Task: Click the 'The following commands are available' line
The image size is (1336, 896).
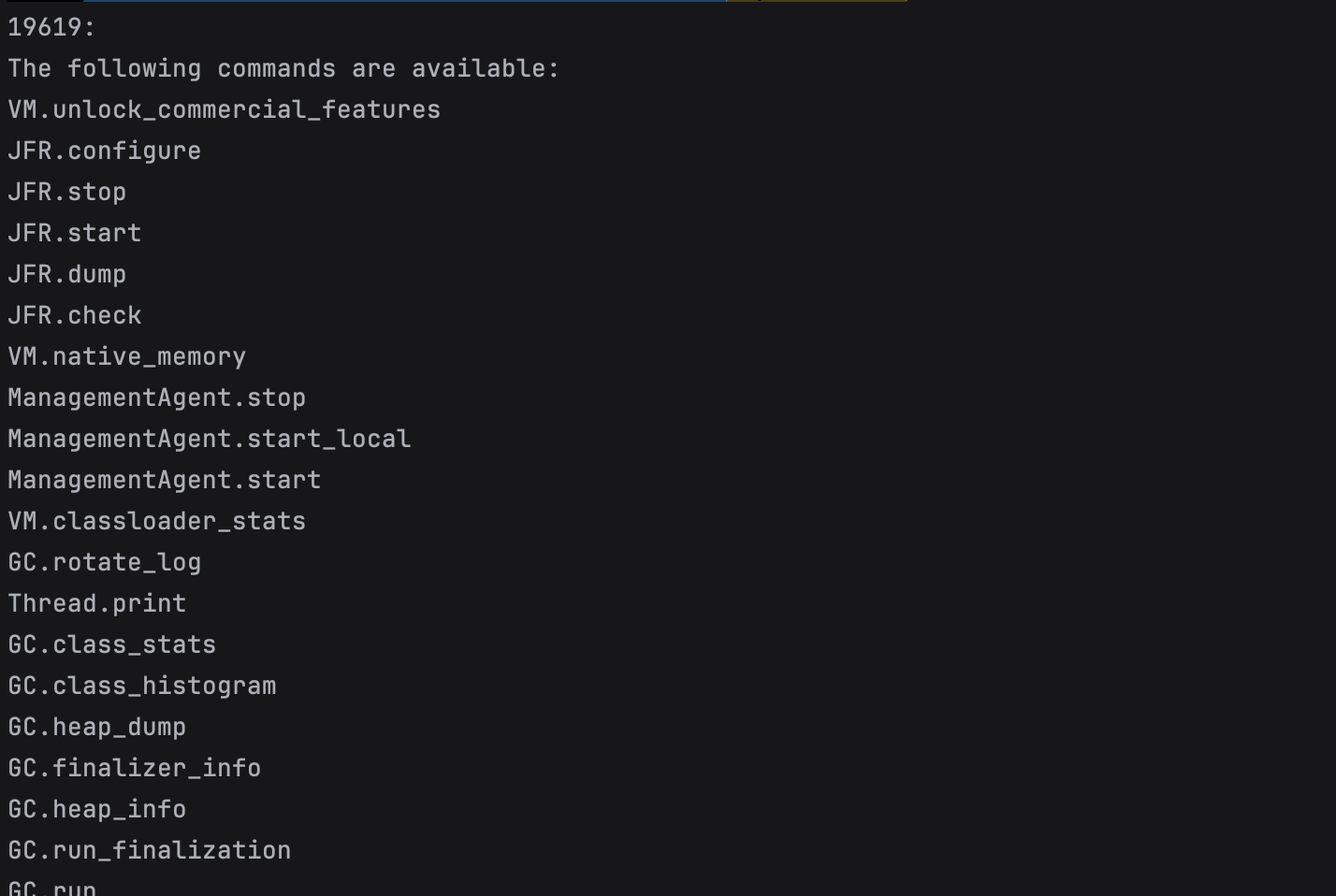Action: [x=283, y=68]
